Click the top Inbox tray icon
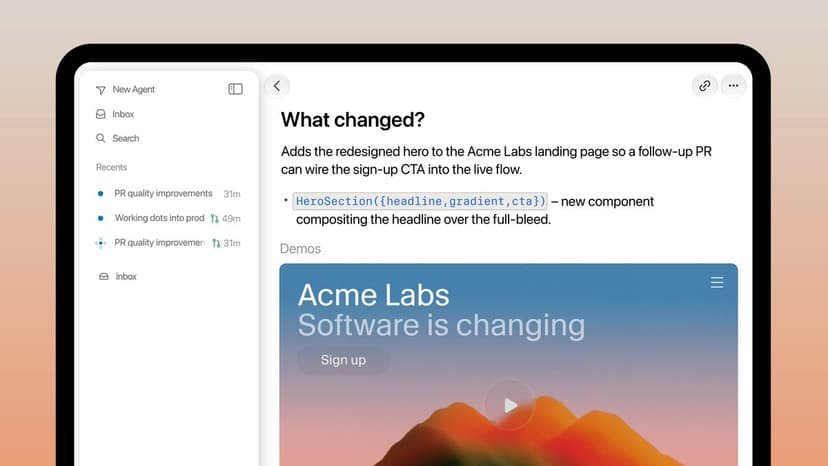 tap(100, 114)
